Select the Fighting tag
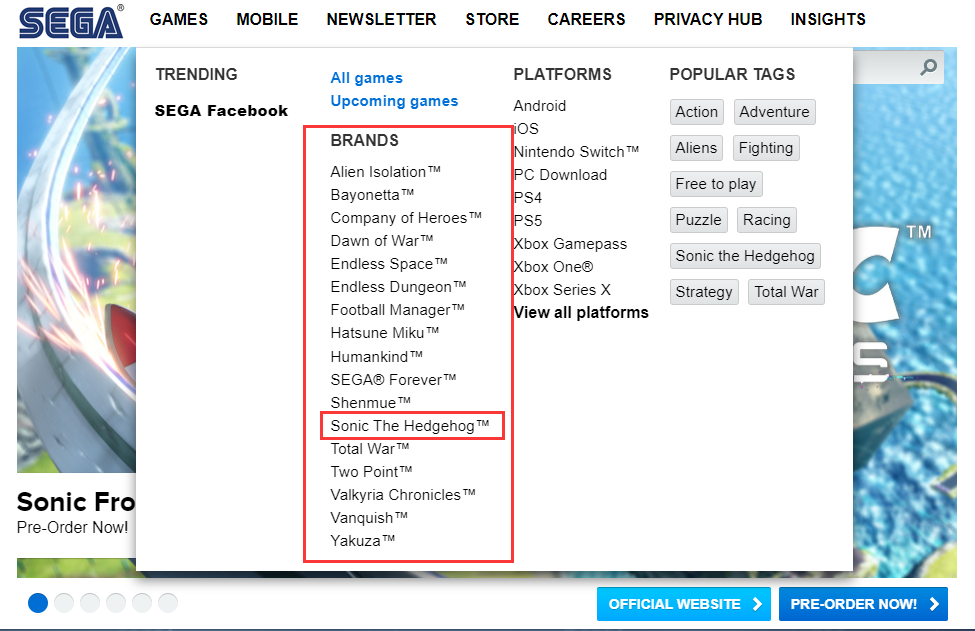This screenshot has width=975, height=631. (x=765, y=148)
